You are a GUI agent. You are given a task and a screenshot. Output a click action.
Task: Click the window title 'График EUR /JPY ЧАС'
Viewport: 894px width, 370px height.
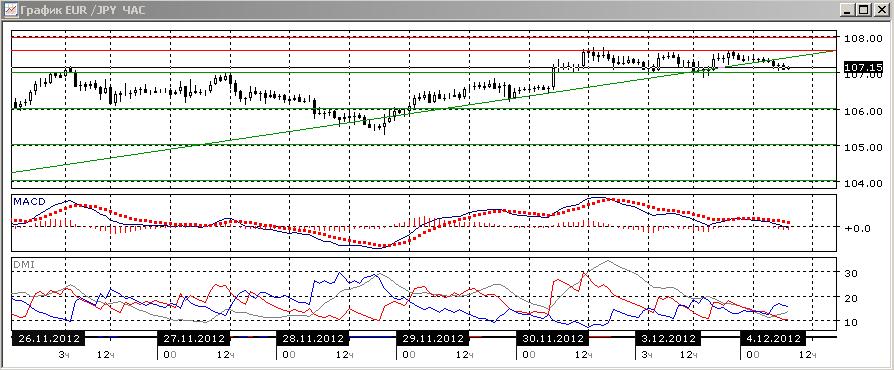point(82,10)
